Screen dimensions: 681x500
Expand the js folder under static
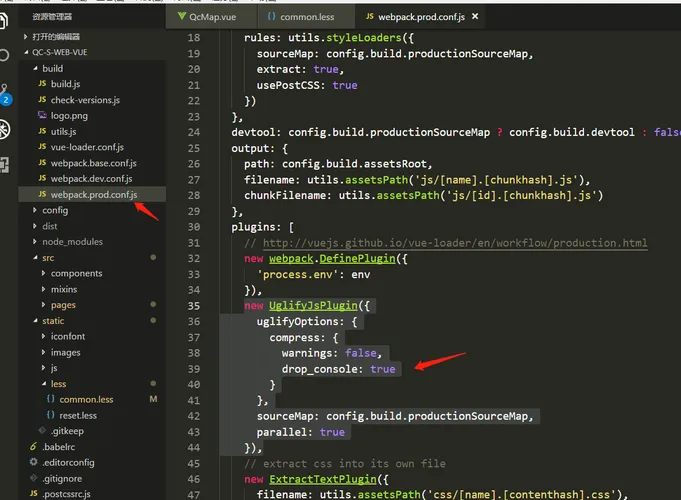click(43, 368)
